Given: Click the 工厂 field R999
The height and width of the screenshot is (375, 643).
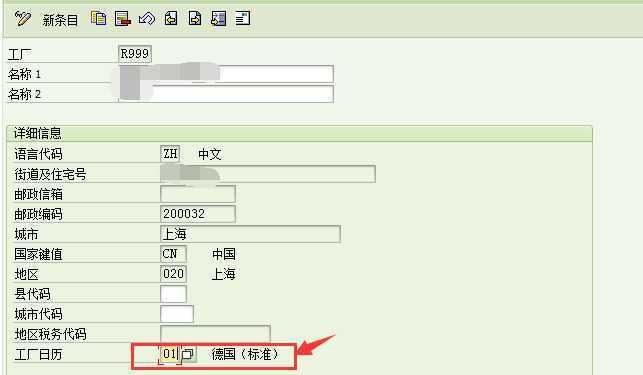Looking at the screenshot, I should 135,54.
